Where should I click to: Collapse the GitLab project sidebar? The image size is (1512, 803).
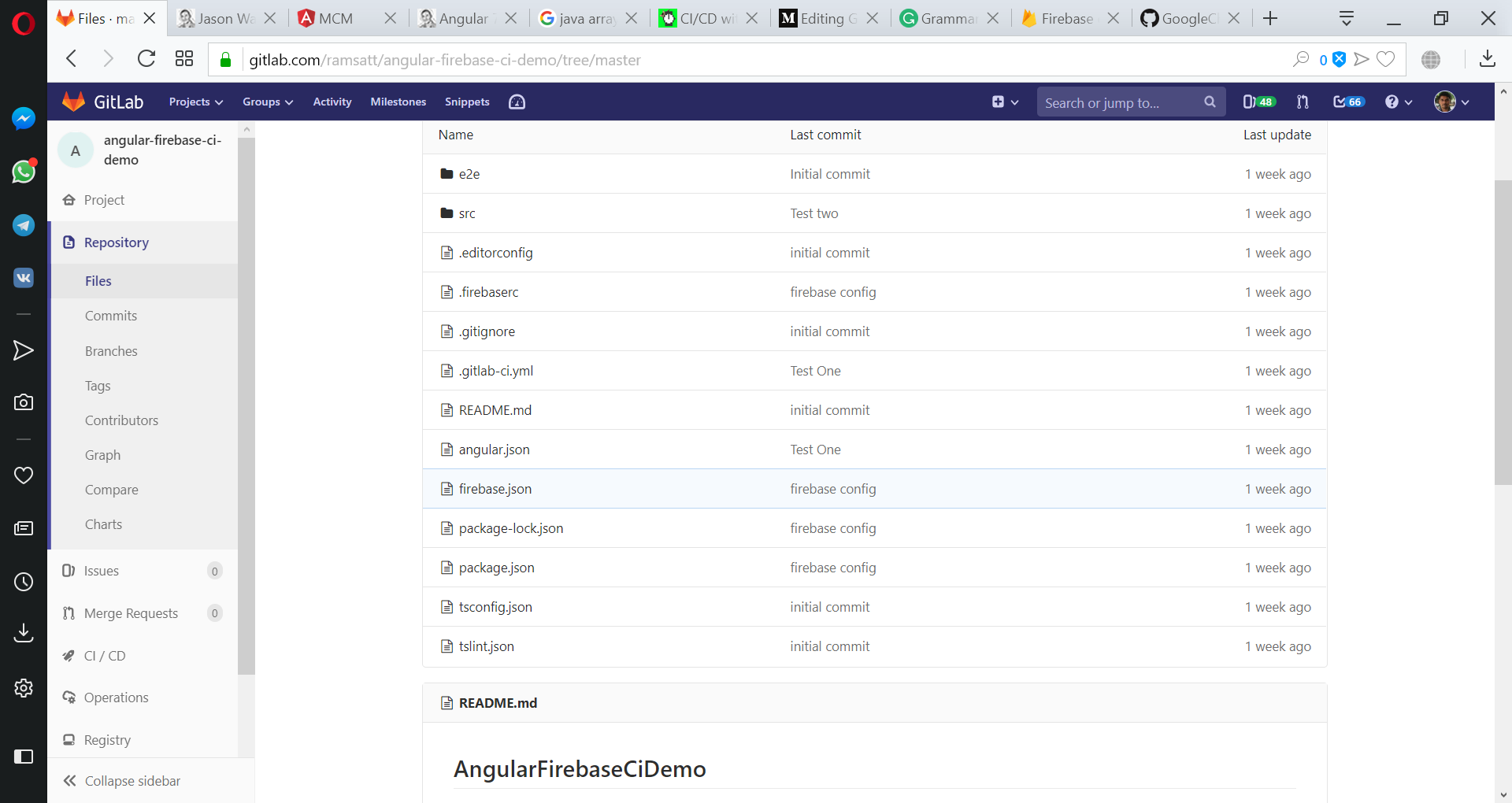point(132,780)
